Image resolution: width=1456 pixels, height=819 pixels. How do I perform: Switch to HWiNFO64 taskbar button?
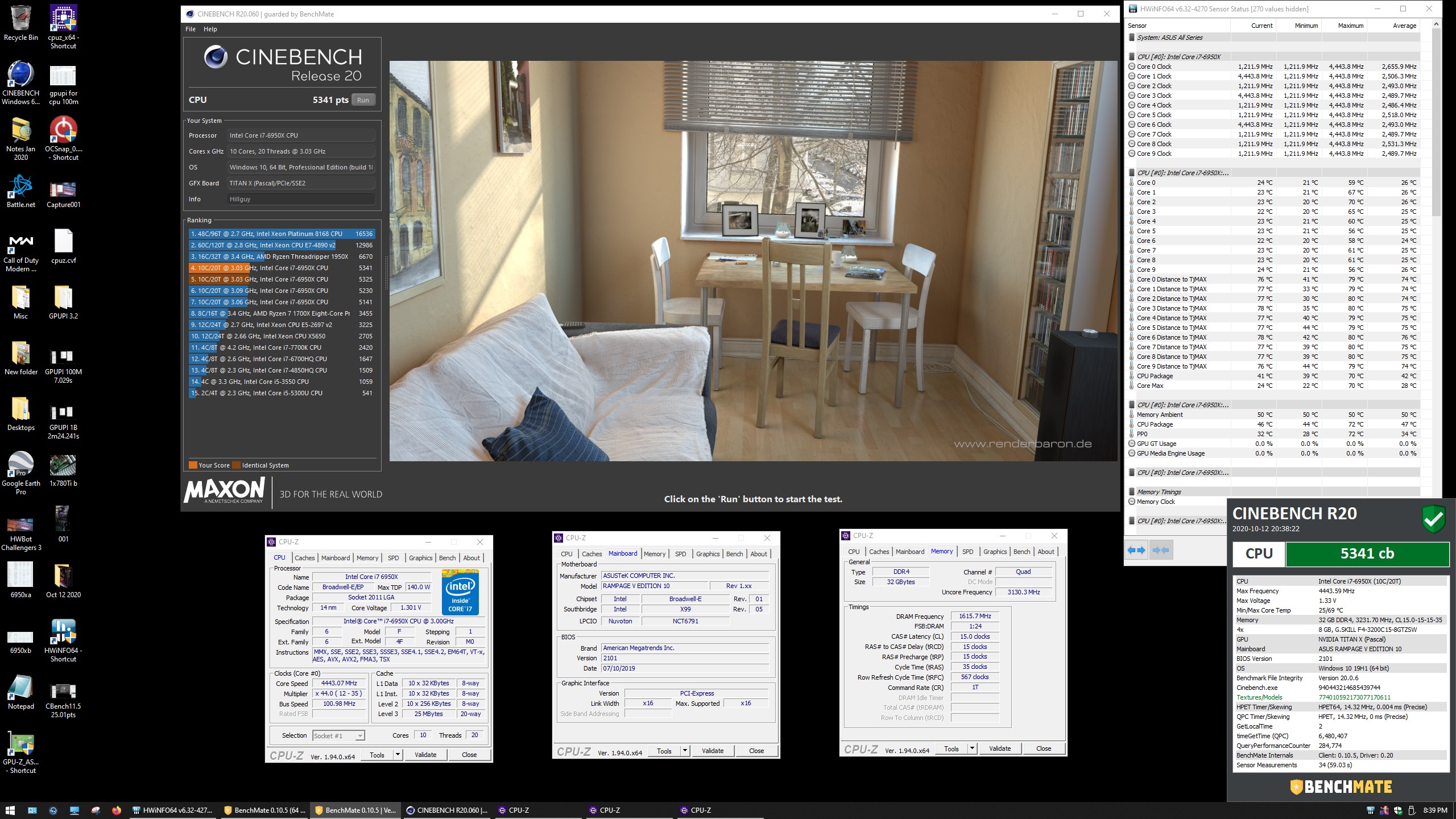[x=173, y=810]
